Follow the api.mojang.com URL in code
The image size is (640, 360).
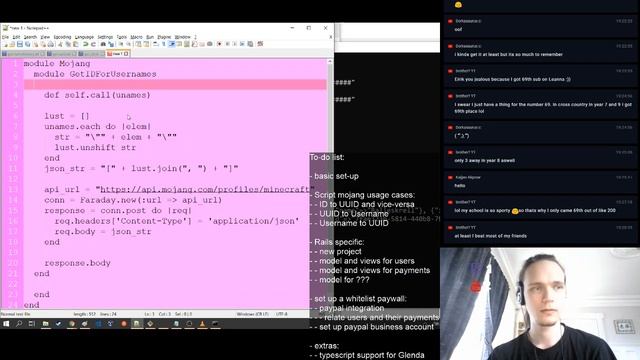click(x=204, y=189)
